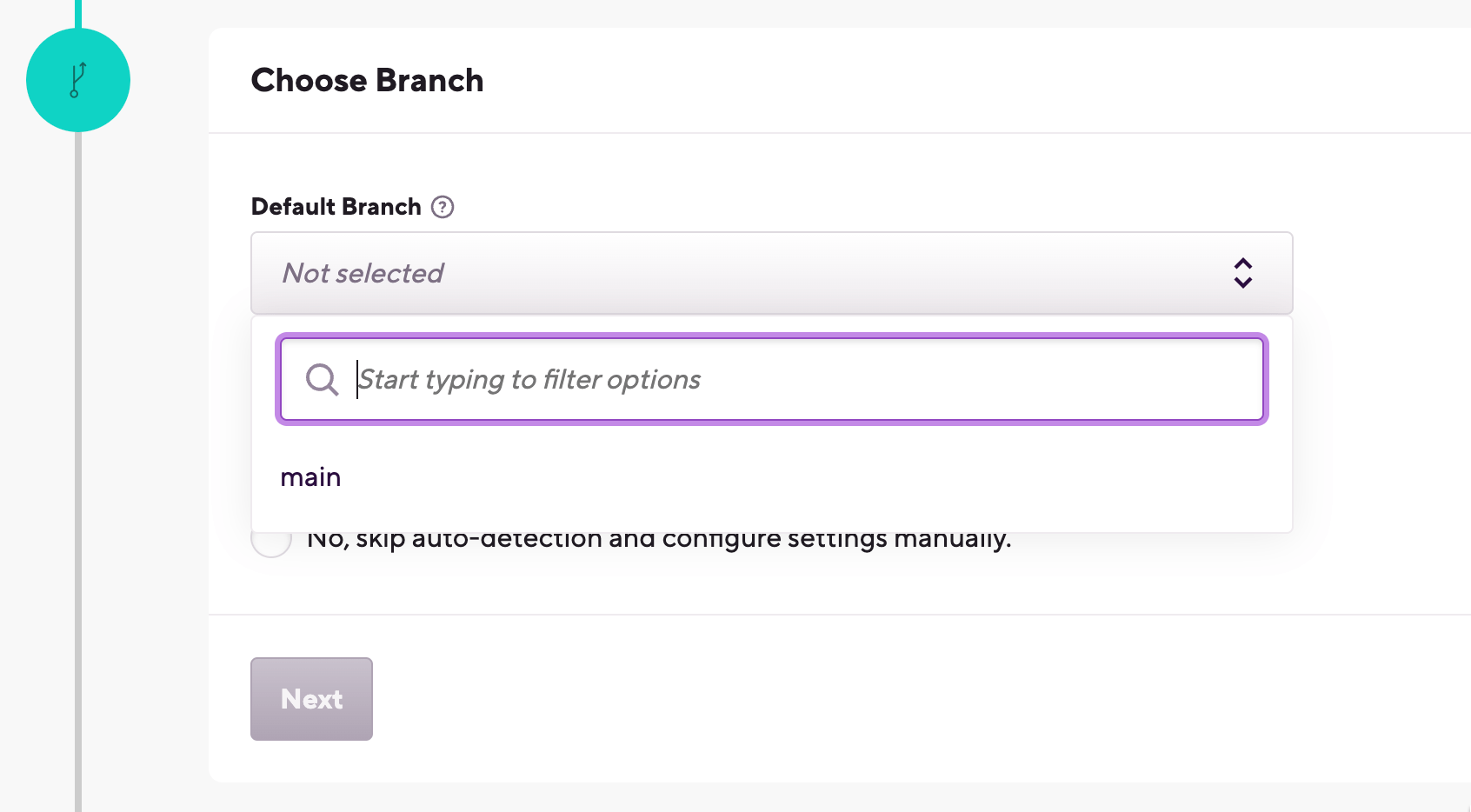Click the up-down chevron icon in dropdown
The width and height of the screenshot is (1471, 812).
click(x=1242, y=273)
